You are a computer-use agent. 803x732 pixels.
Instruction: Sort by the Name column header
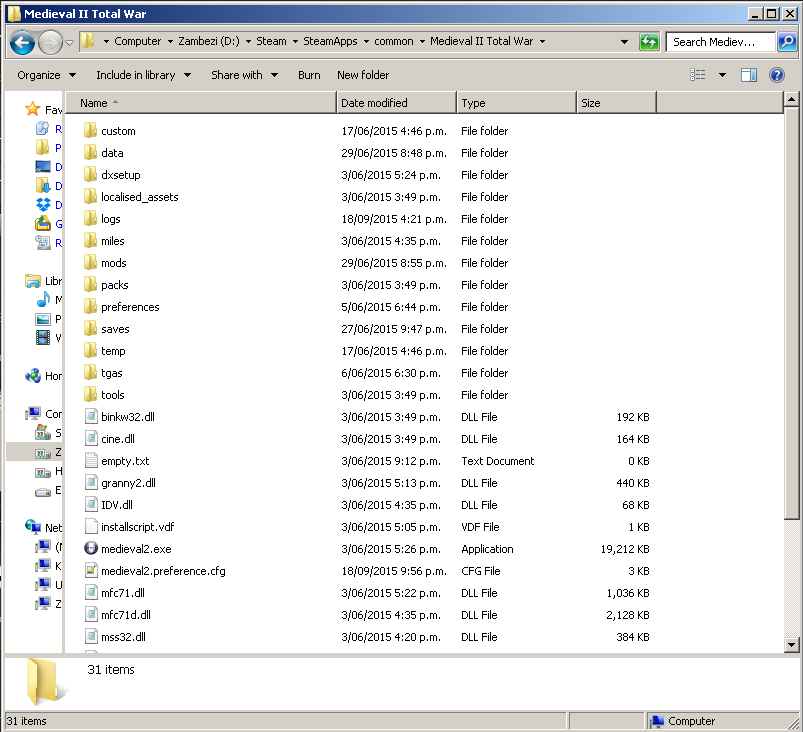coord(201,103)
